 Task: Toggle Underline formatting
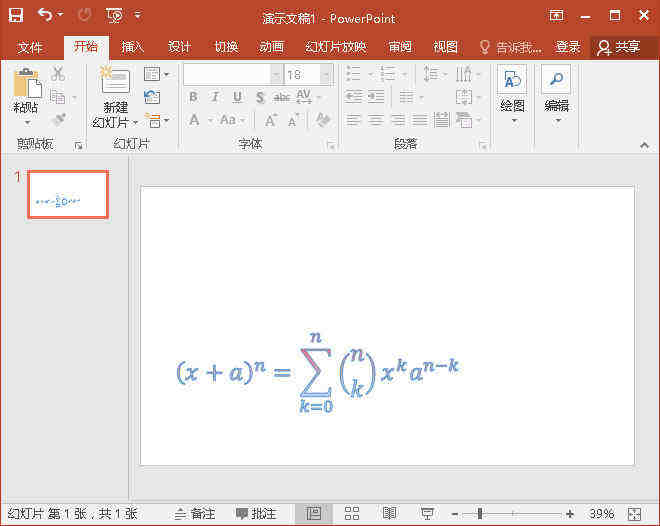237,97
